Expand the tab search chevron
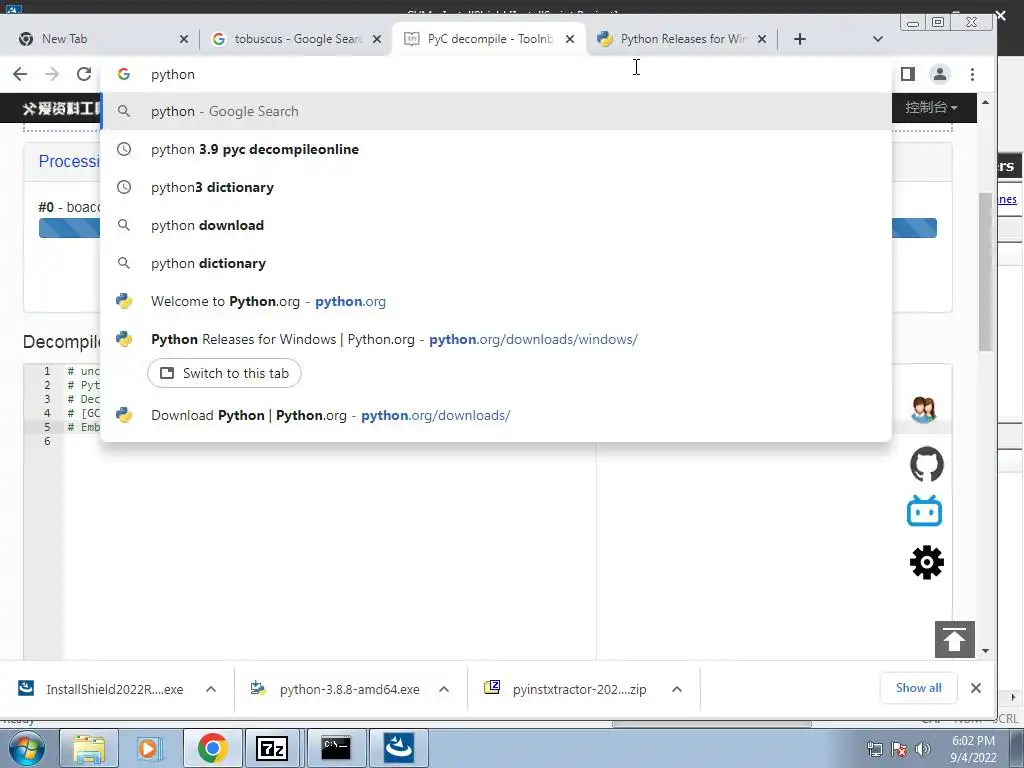Viewport: 1024px width, 768px height. (x=878, y=39)
